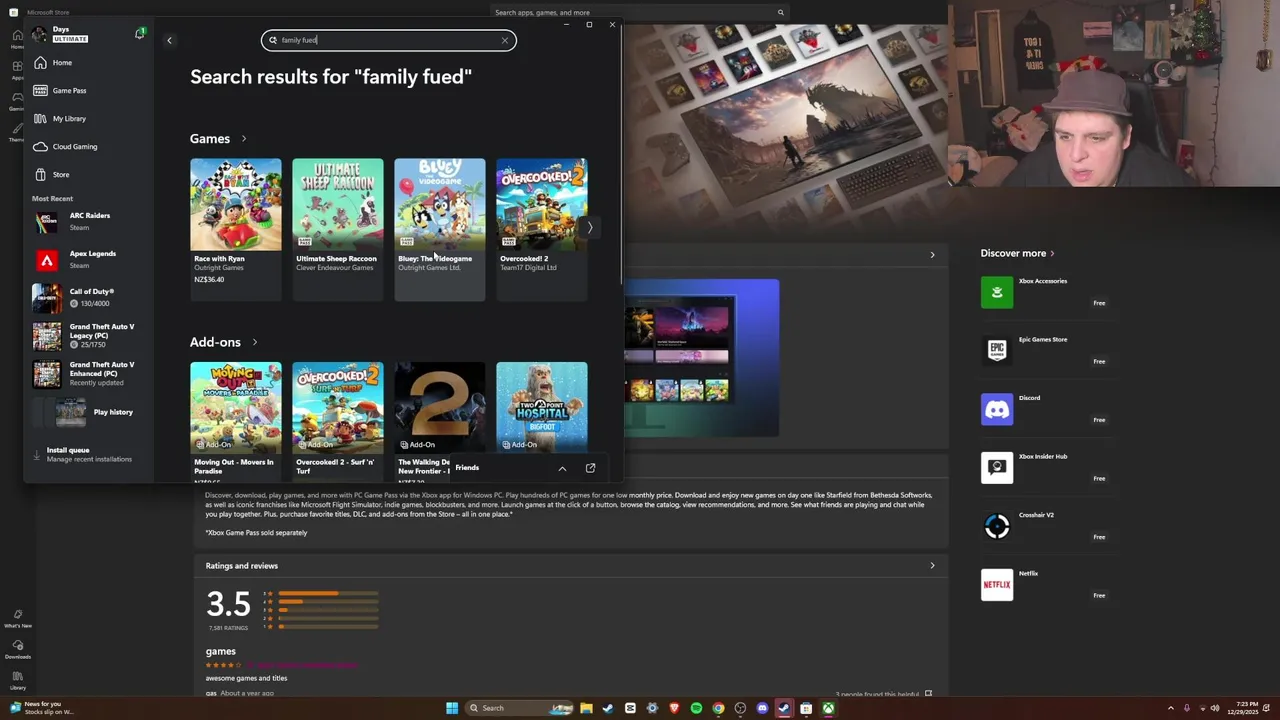Open Google Chrome from taskbar
This screenshot has height=720, width=1280.
click(718, 708)
